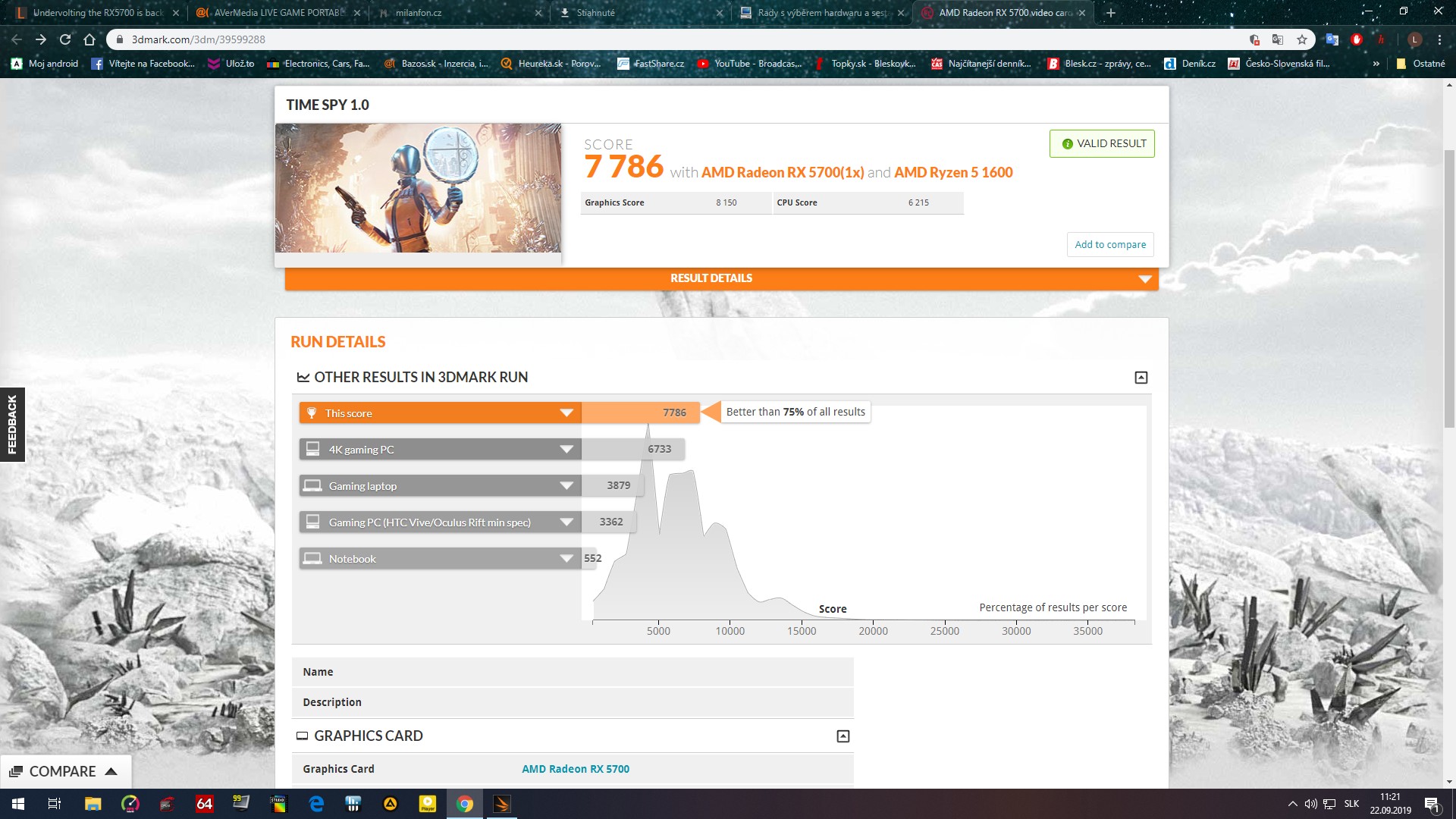The height and width of the screenshot is (819, 1456).
Task: Expand the orange RESULT DETAILS bar
Action: [x=721, y=278]
